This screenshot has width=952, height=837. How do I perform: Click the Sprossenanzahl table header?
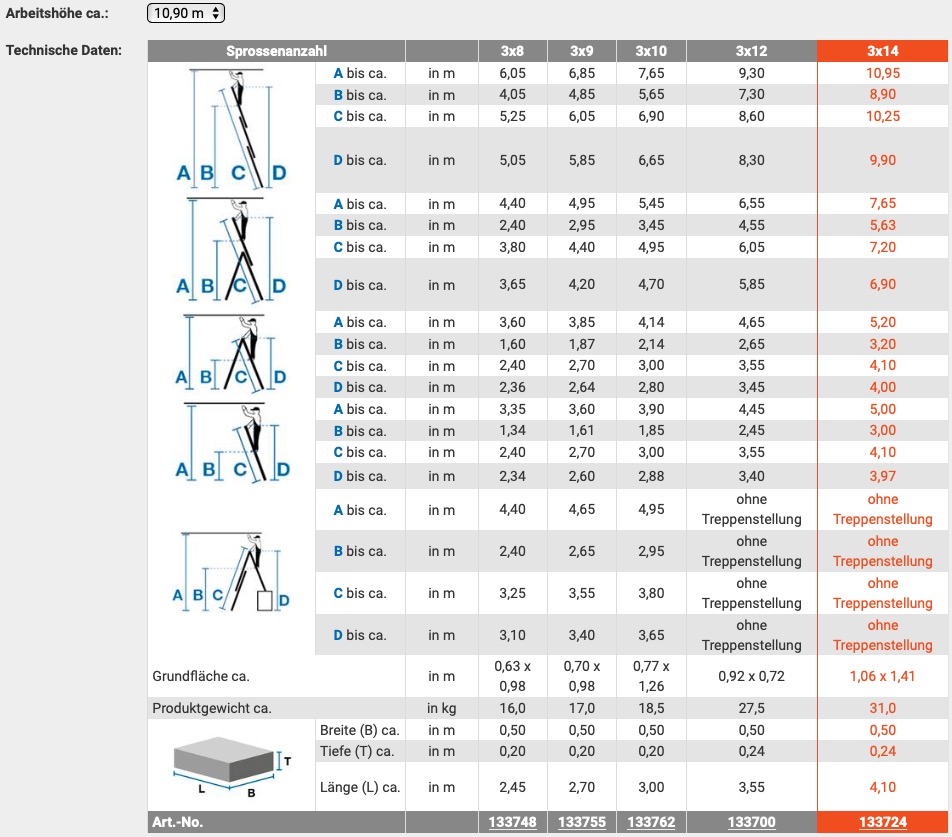[276, 51]
